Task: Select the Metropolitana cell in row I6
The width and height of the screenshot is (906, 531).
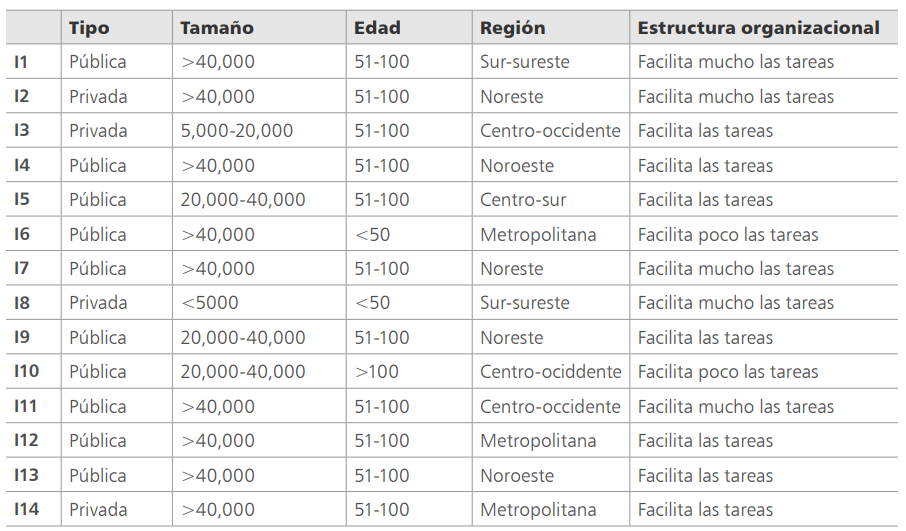Action: 538,235
